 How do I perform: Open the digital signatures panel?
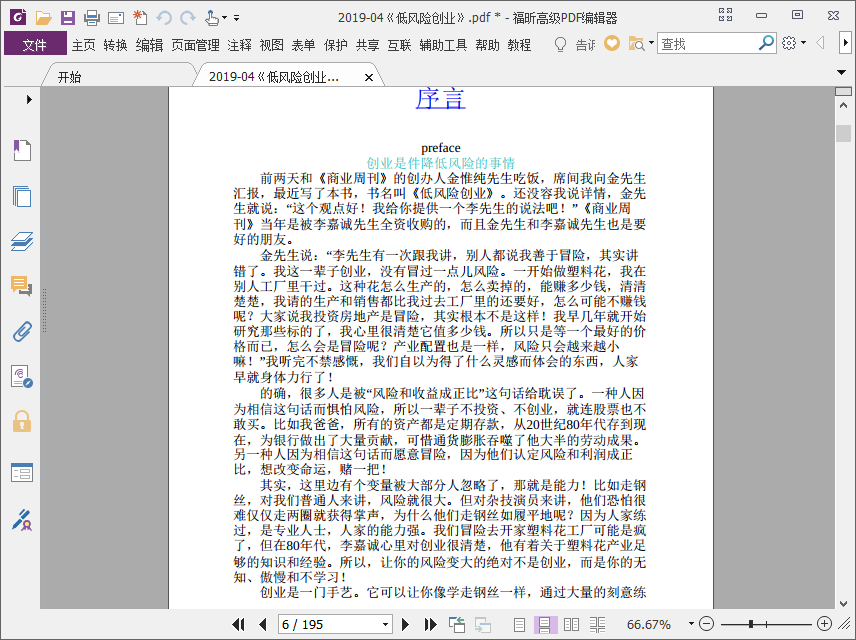point(22,377)
